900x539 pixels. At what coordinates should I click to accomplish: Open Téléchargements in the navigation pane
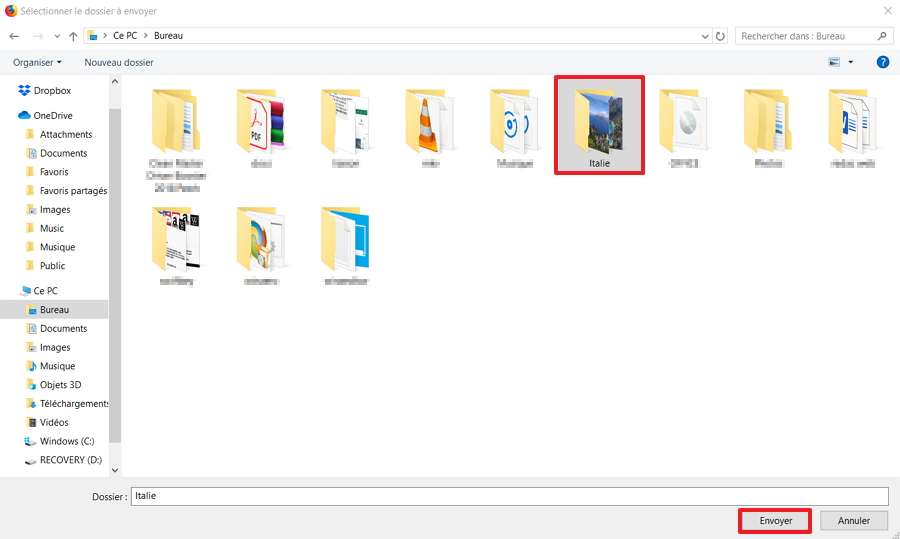coord(74,403)
